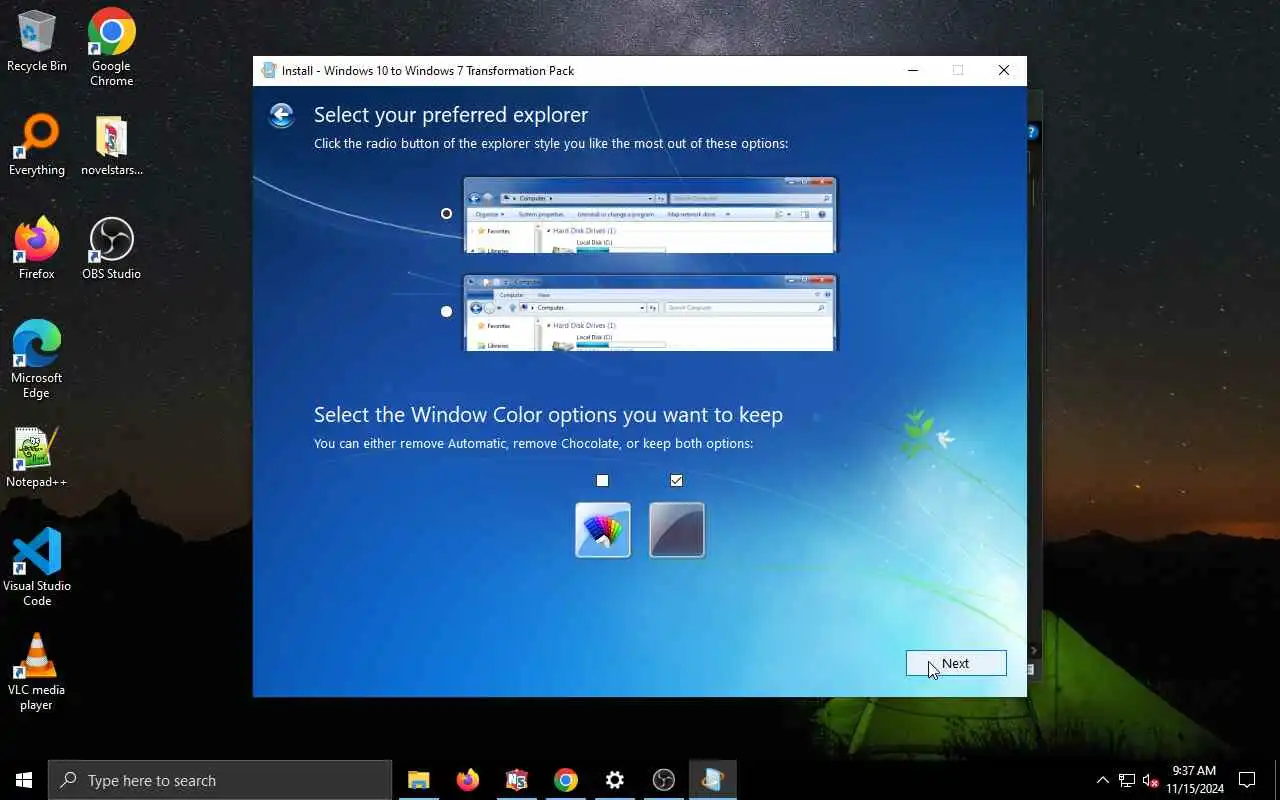The height and width of the screenshot is (800, 1280).
Task: Minimize the installer window
Action: [913, 70]
